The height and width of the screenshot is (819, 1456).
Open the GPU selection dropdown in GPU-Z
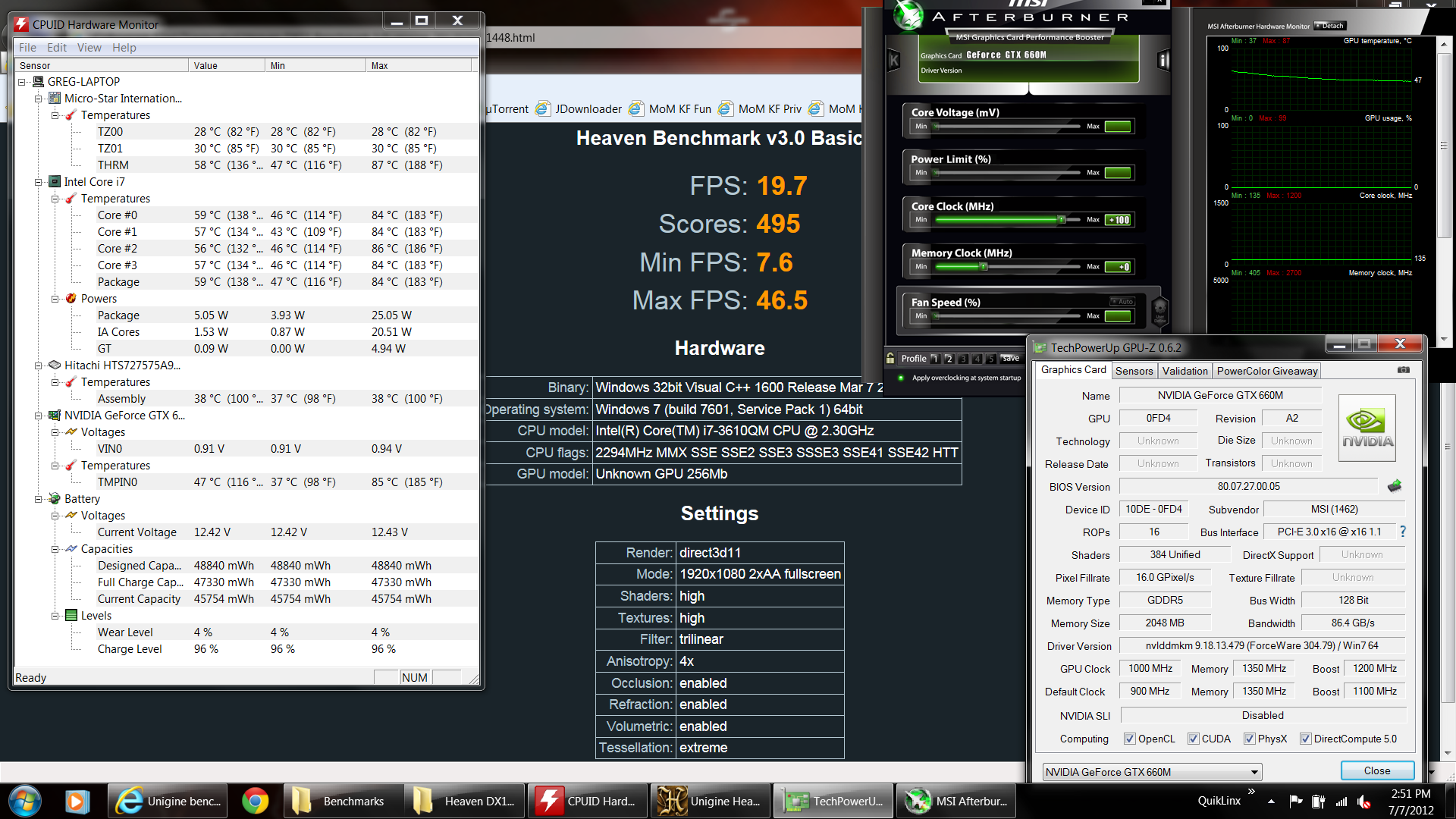coord(1152,772)
